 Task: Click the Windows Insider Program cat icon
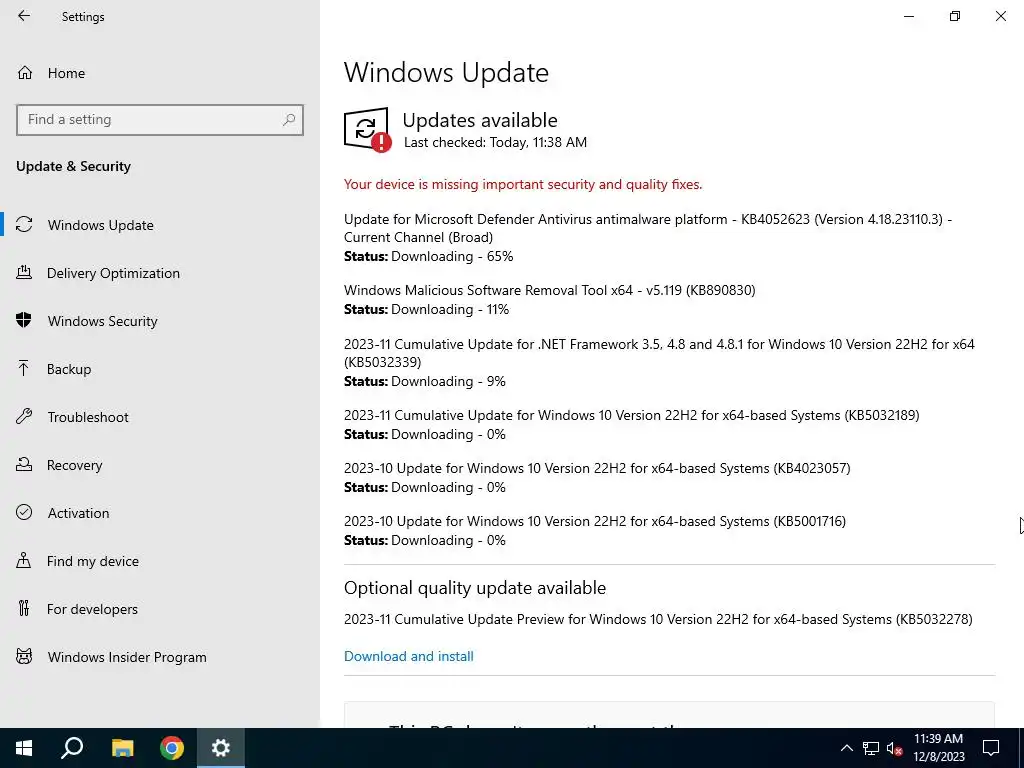(x=24, y=656)
